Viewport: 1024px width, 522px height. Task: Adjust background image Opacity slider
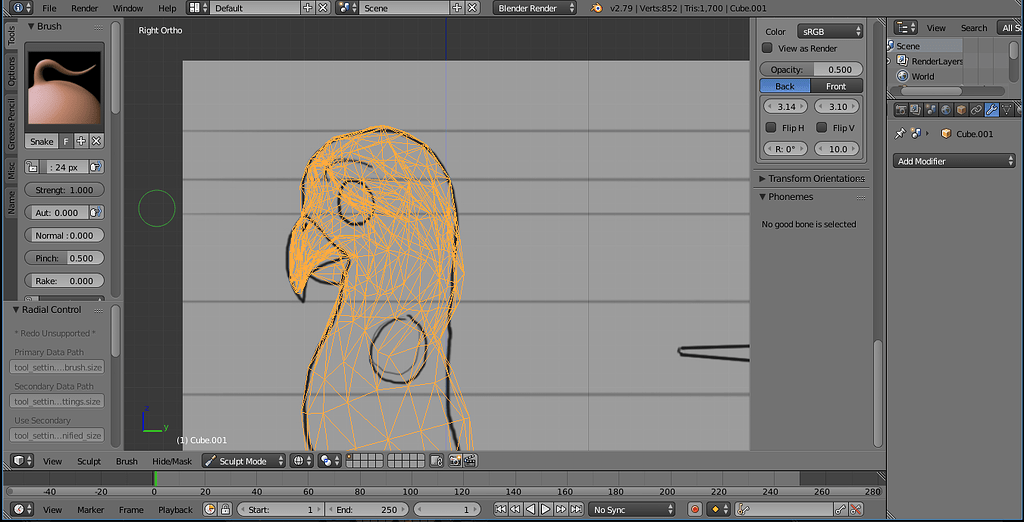point(812,69)
